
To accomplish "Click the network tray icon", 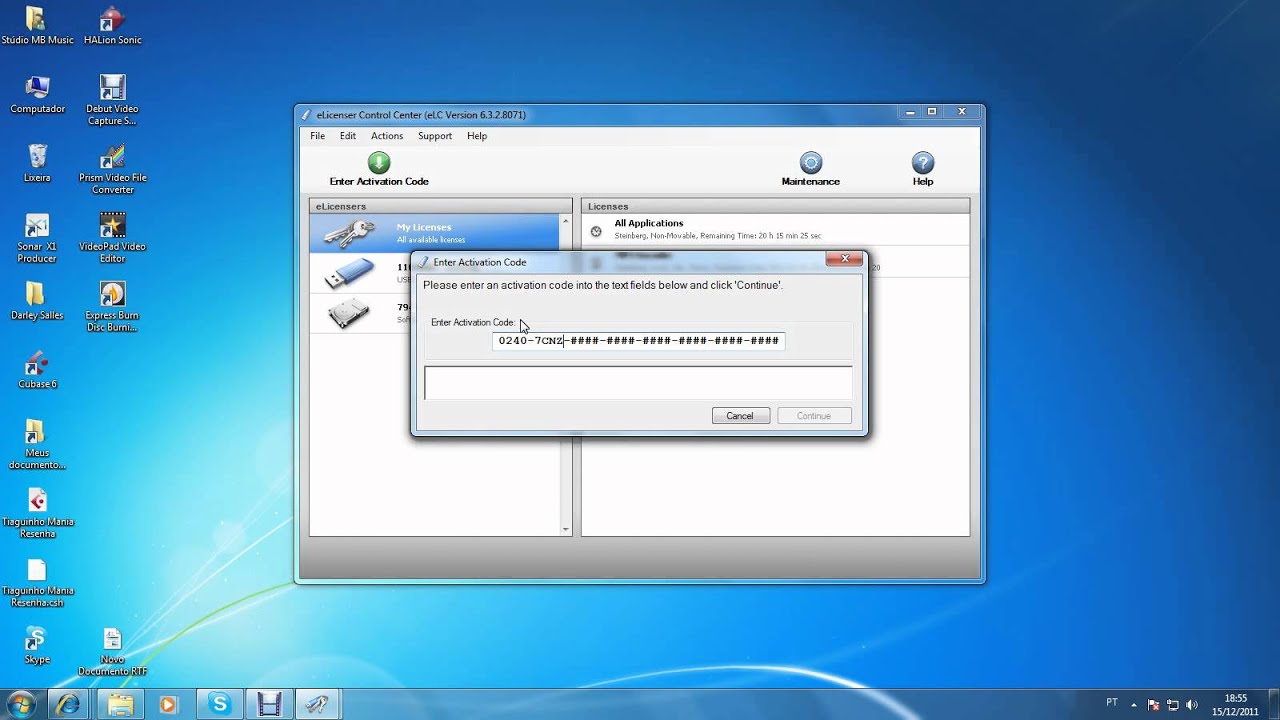I will 1173,704.
